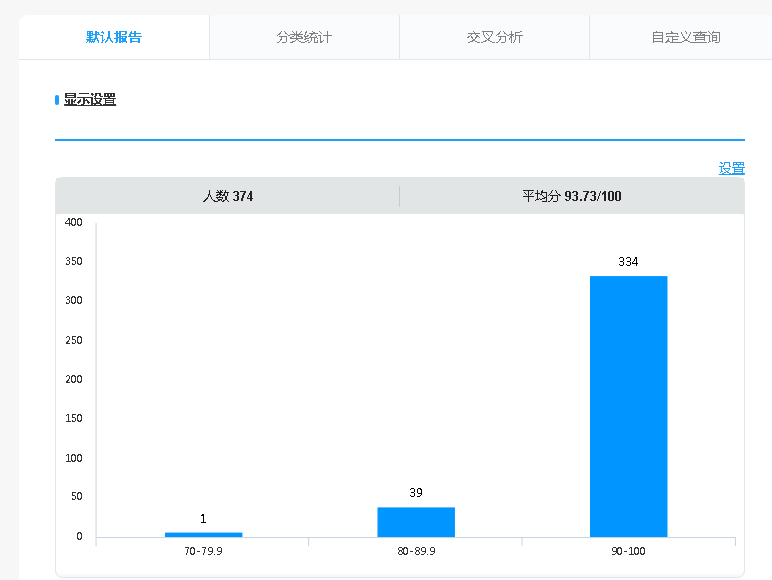Select the 70-79.9 bar in the chart
Screen dimensions: 772x580
[x=203, y=535]
